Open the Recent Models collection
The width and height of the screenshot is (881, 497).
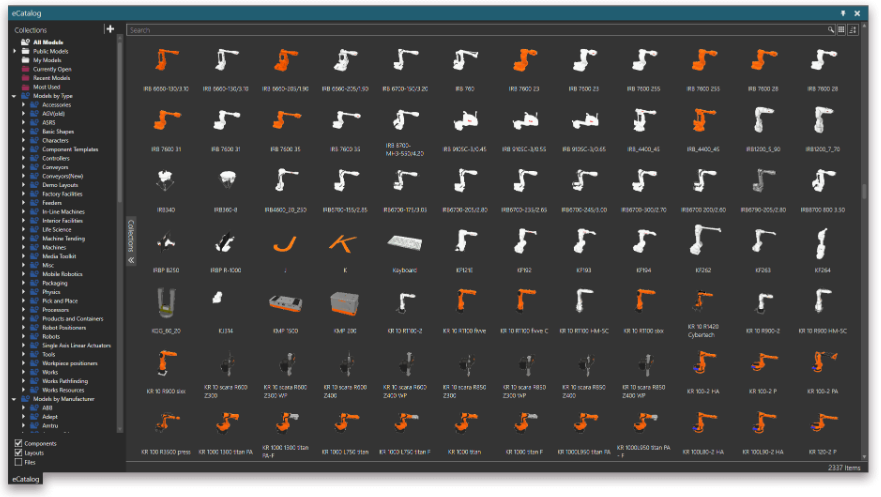point(51,78)
